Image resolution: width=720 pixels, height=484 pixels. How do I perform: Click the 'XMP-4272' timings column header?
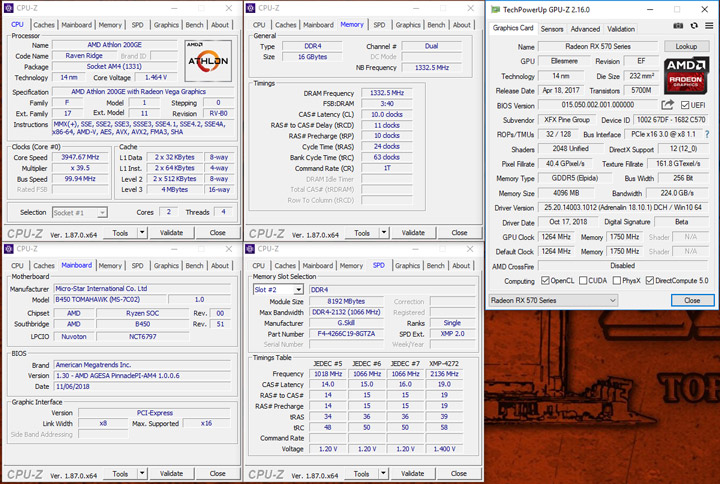[x=444, y=364]
